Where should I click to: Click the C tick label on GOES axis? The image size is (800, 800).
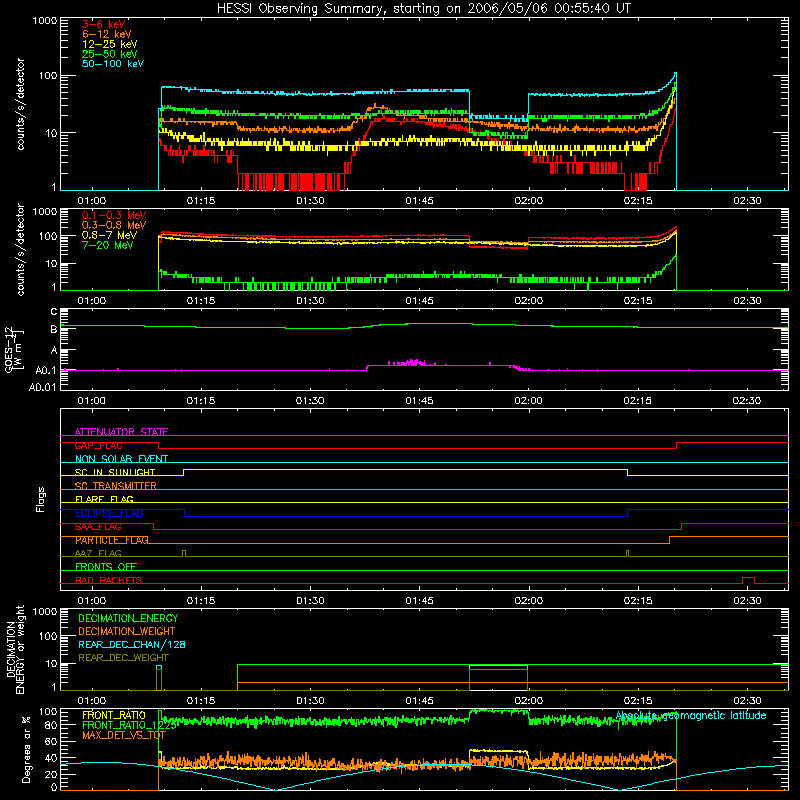[x=54, y=312]
